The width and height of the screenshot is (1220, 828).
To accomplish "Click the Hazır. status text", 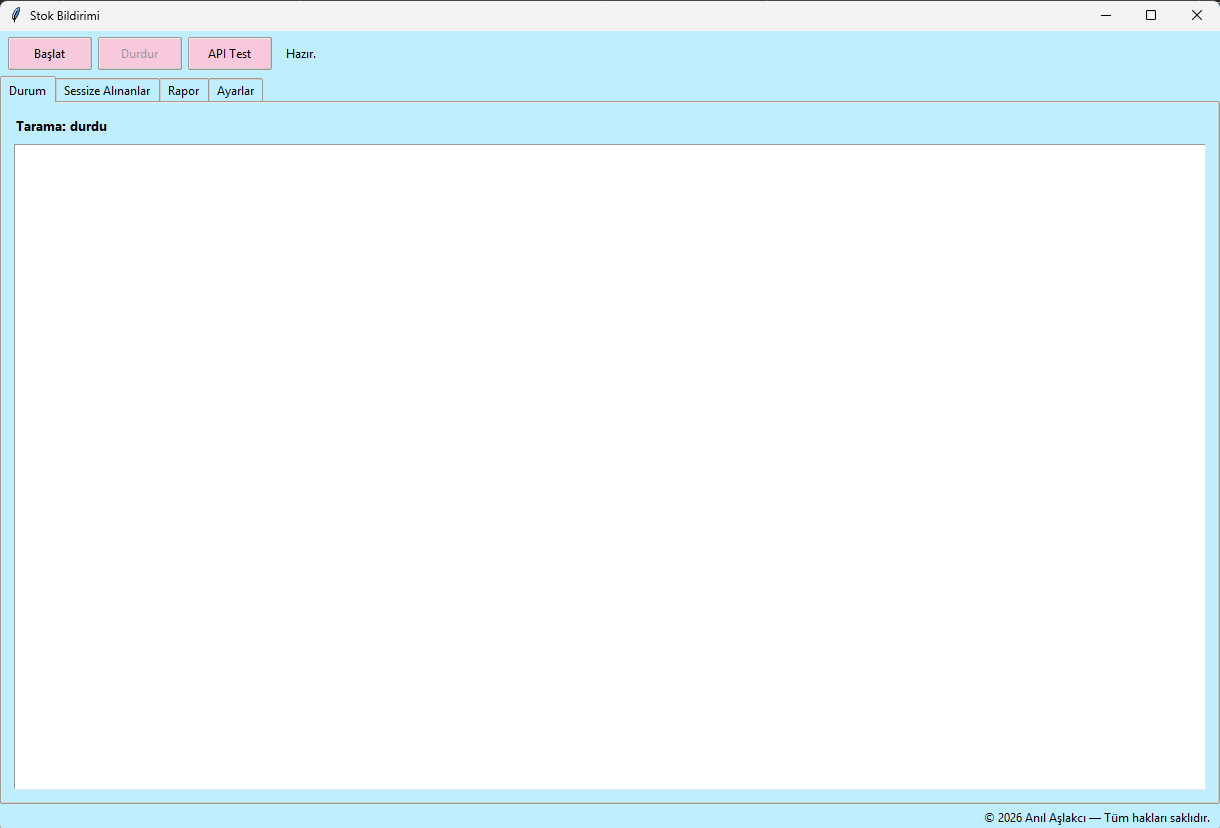I will (301, 54).
